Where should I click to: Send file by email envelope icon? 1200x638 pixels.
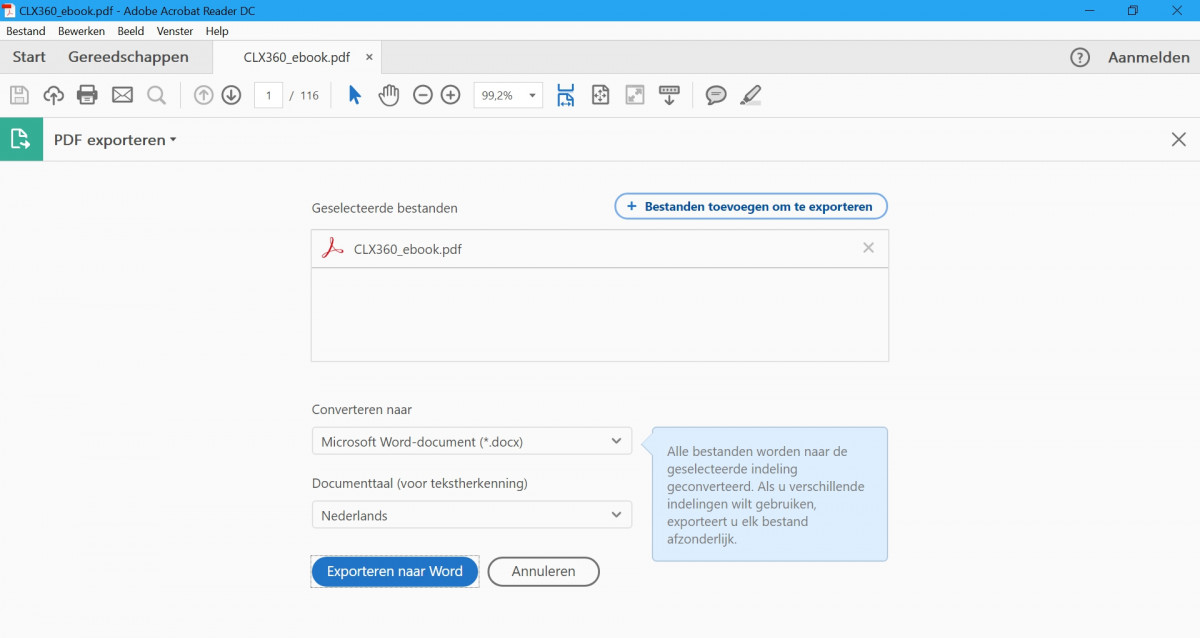(122, 95)
